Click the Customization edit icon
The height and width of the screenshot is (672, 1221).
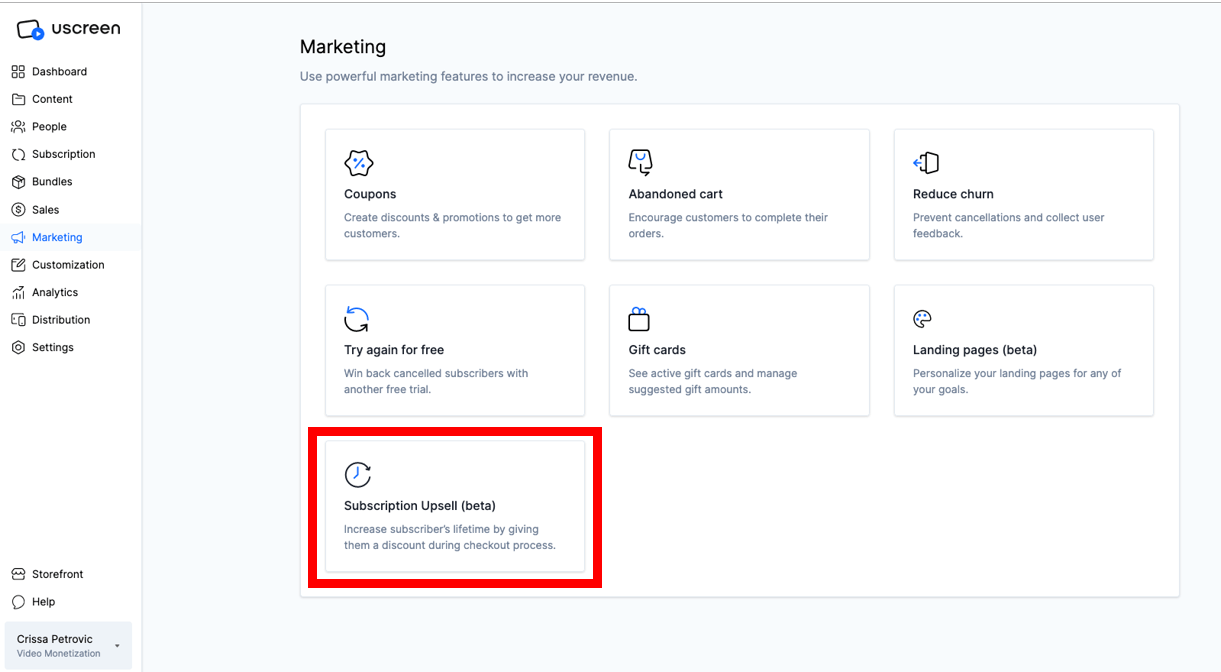coord(18,265)
